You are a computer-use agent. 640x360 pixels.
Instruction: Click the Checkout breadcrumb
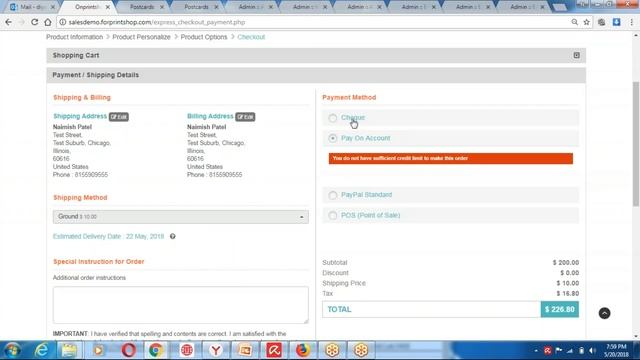(x=251, y=37)
